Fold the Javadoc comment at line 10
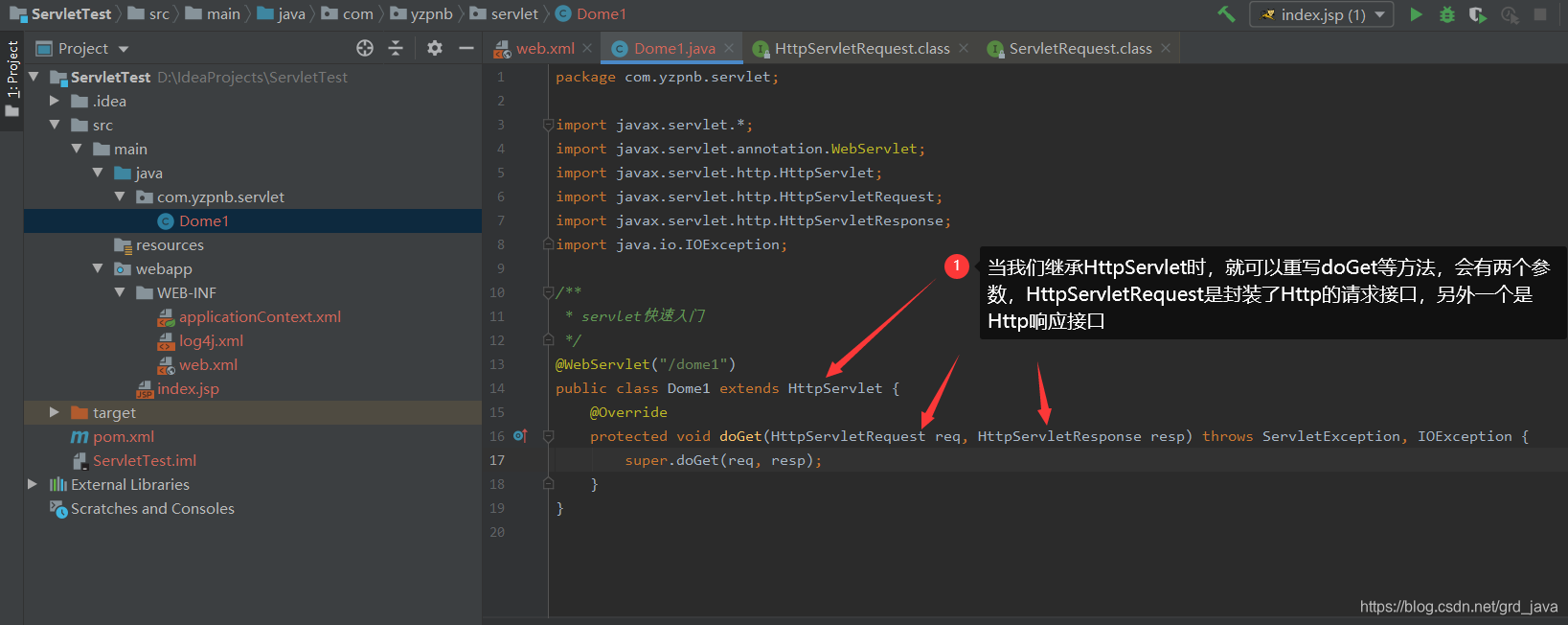 [548, 292]
